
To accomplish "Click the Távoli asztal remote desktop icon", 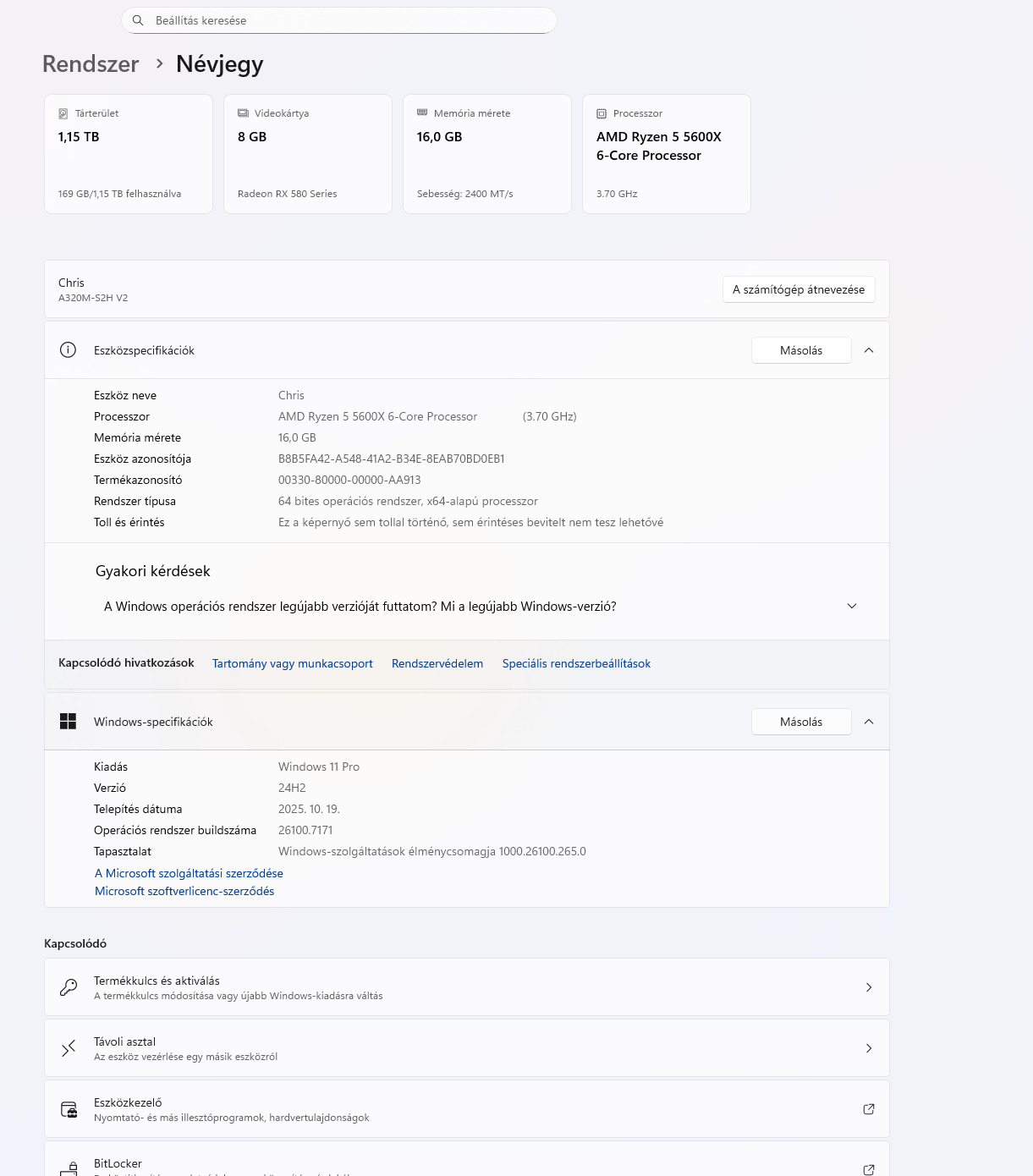I will [x=69, y=1048].
